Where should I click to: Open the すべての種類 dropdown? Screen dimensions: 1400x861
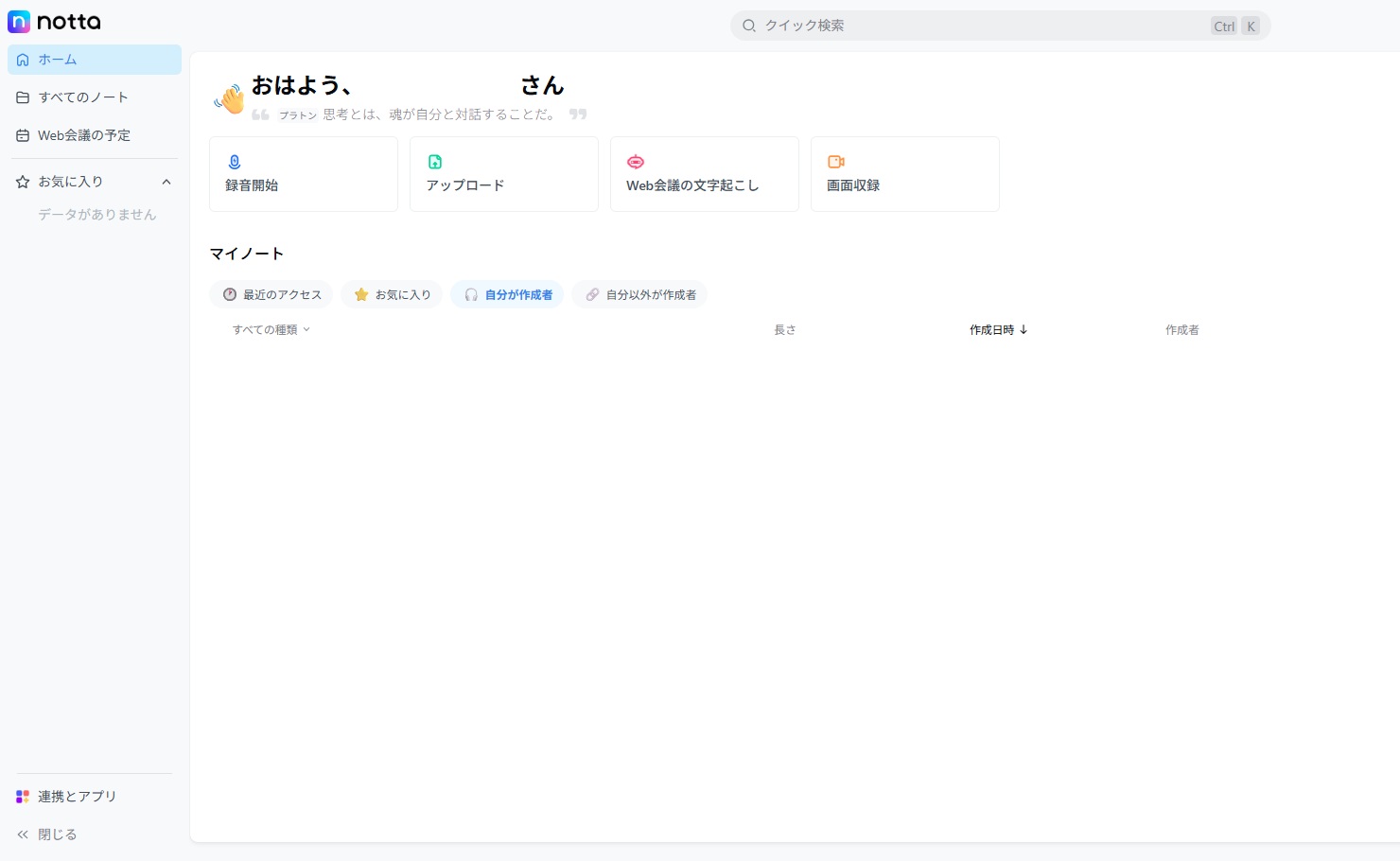point(271,330)
